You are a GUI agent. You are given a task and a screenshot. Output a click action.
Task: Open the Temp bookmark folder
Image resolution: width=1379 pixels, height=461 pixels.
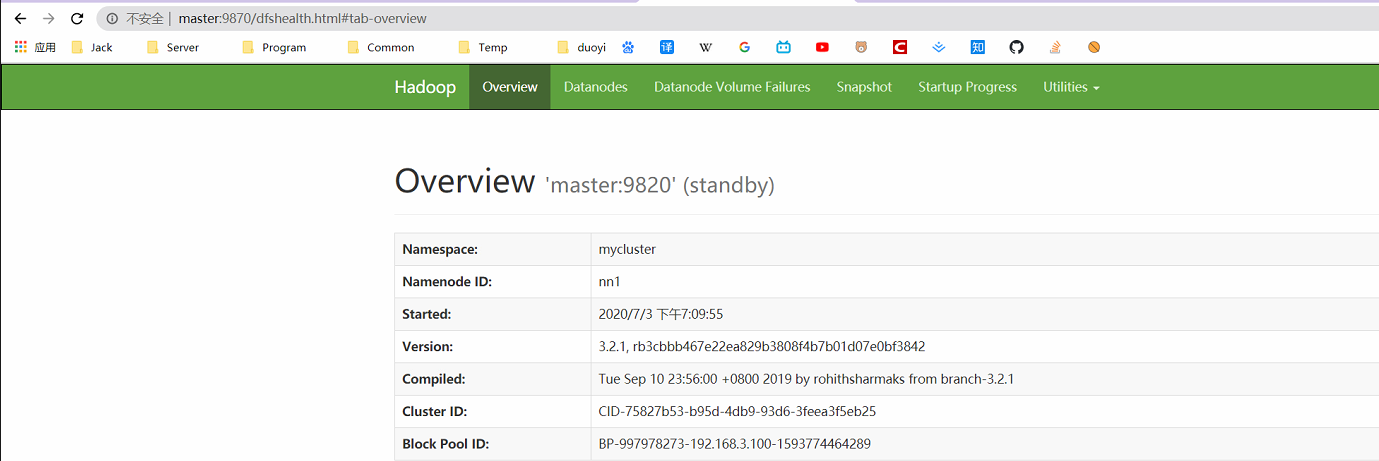482,47
